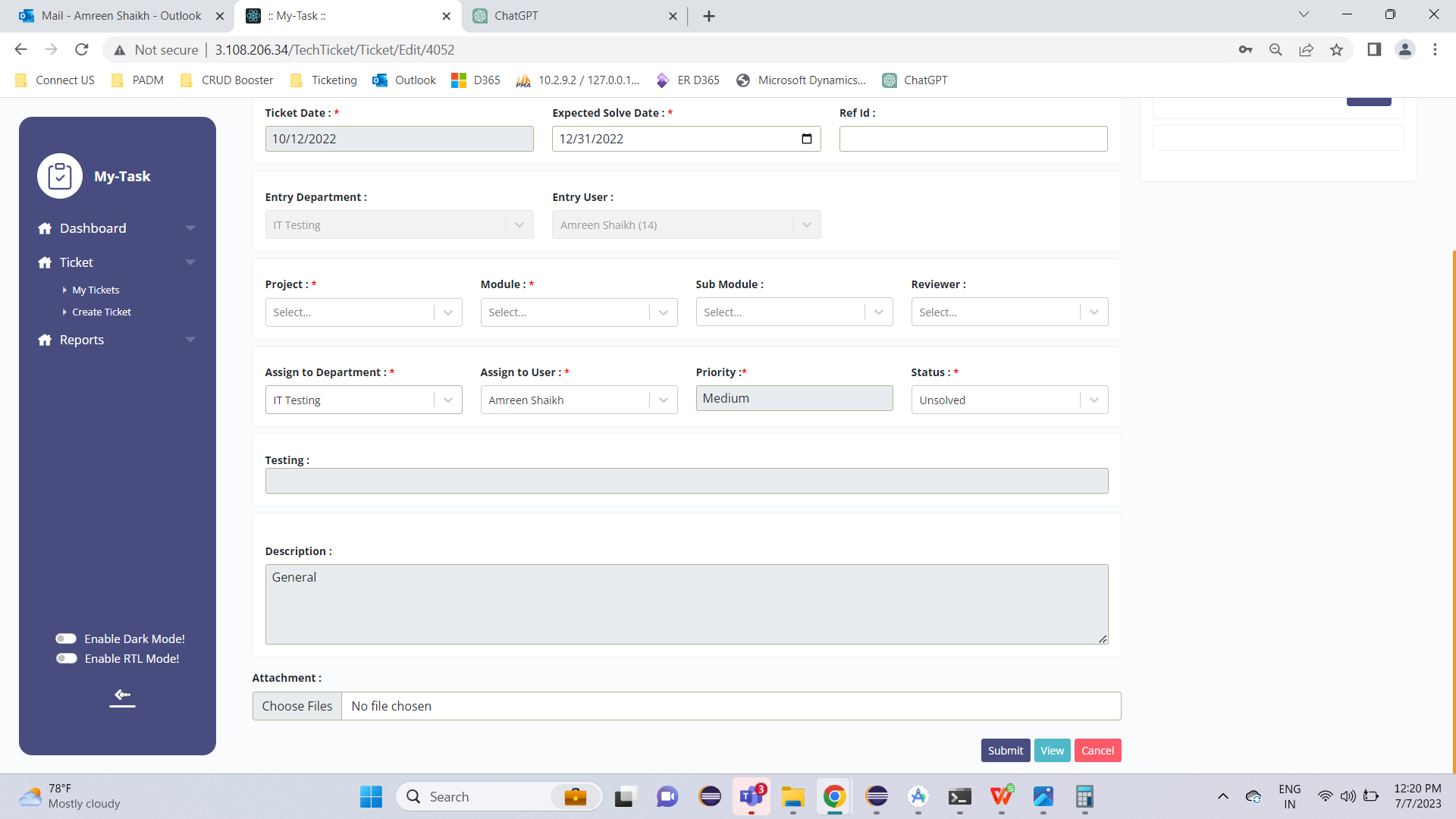Click the Testing text field
The height and width of the screenshot is (819, 1456).
(686, 481)
